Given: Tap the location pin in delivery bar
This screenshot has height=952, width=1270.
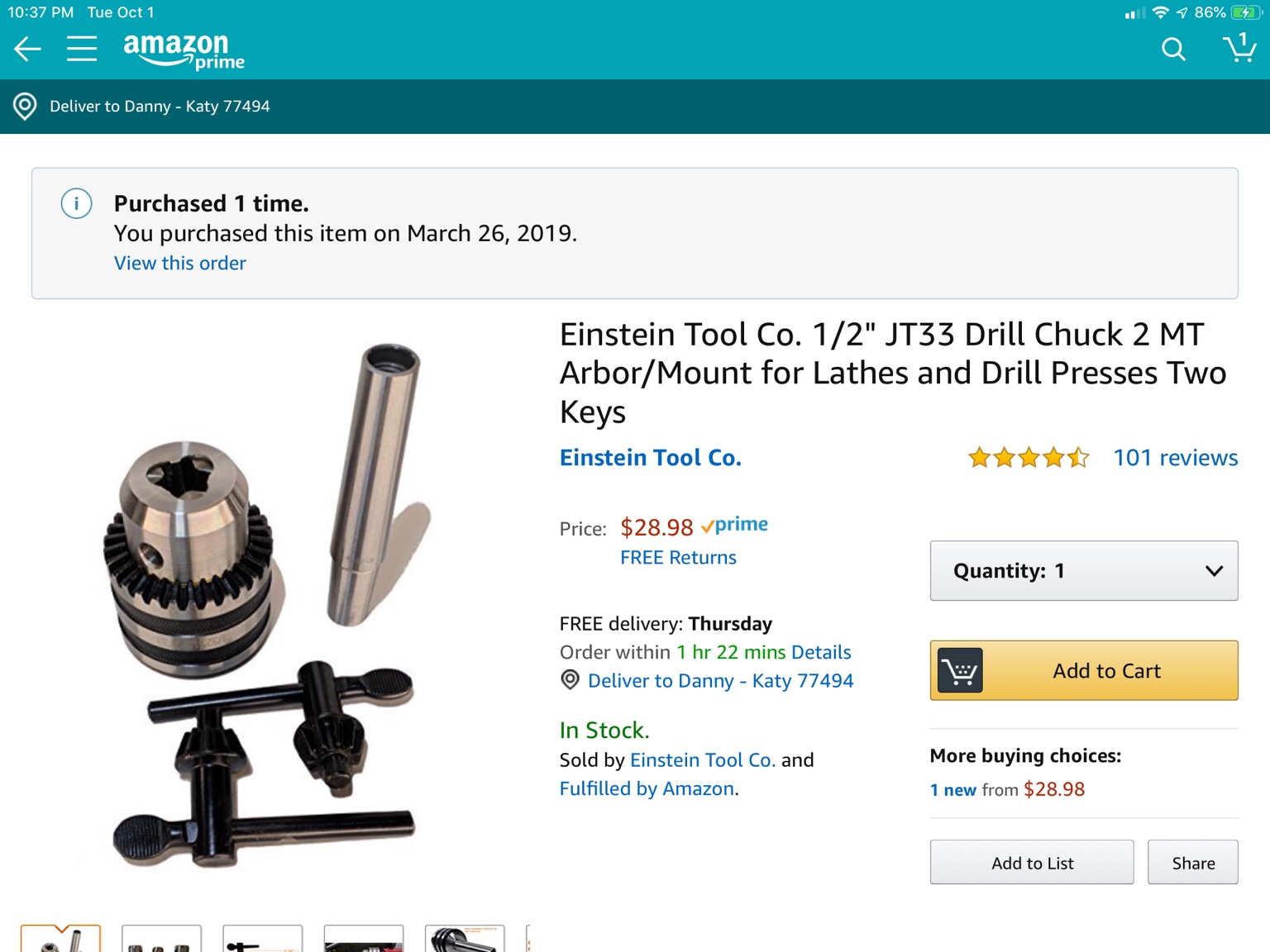Looking at the screenshot, I should pos(25,107).
